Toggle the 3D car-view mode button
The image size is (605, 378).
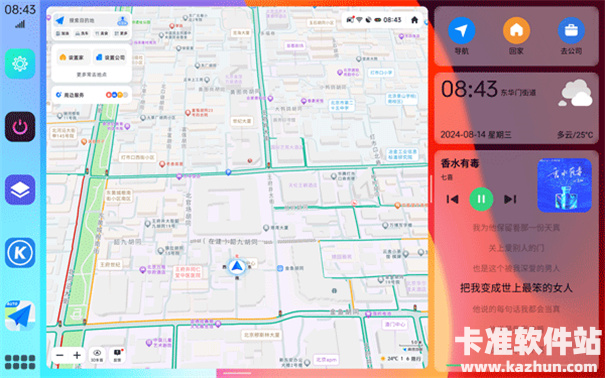[97, 355]
